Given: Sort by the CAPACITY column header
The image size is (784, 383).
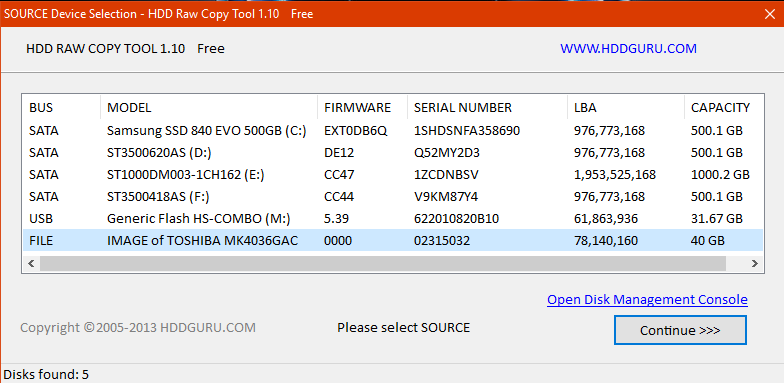Looking at the screenshot, I should [x=724, y=108].
